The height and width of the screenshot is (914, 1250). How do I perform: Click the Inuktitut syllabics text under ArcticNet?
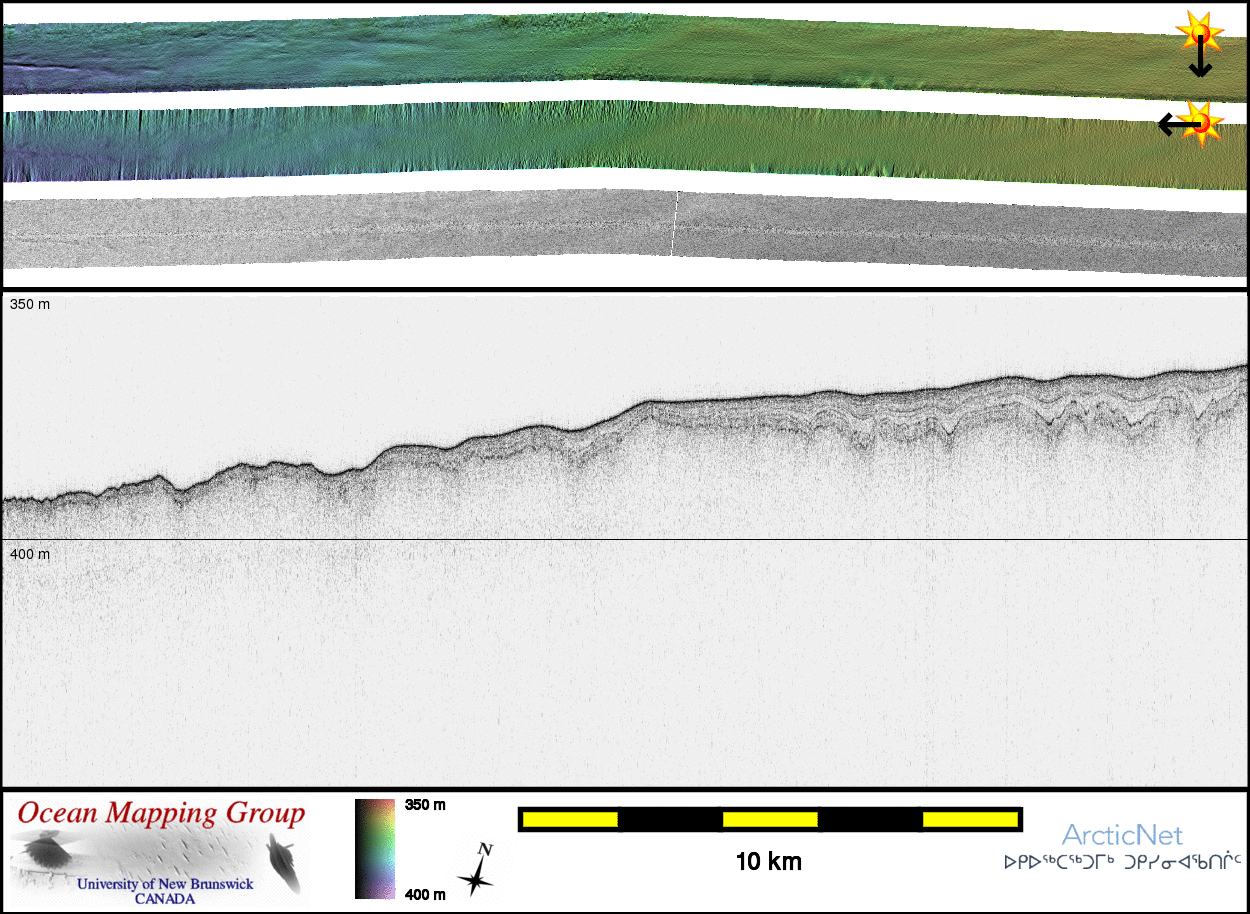click(x=1122, y=860)
